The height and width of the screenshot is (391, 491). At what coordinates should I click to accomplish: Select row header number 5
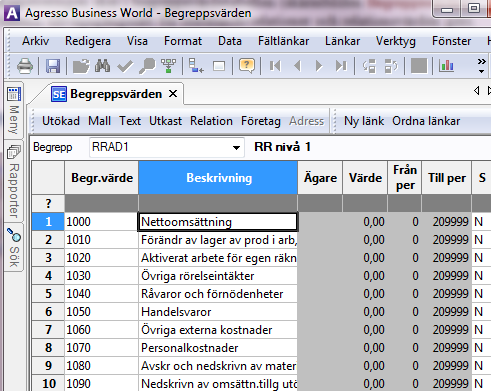point(48,294)
